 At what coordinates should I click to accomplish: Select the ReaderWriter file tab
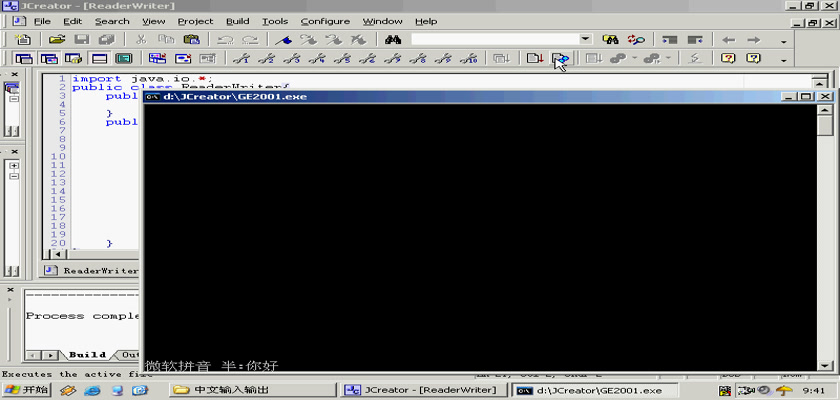click(92, 270)
